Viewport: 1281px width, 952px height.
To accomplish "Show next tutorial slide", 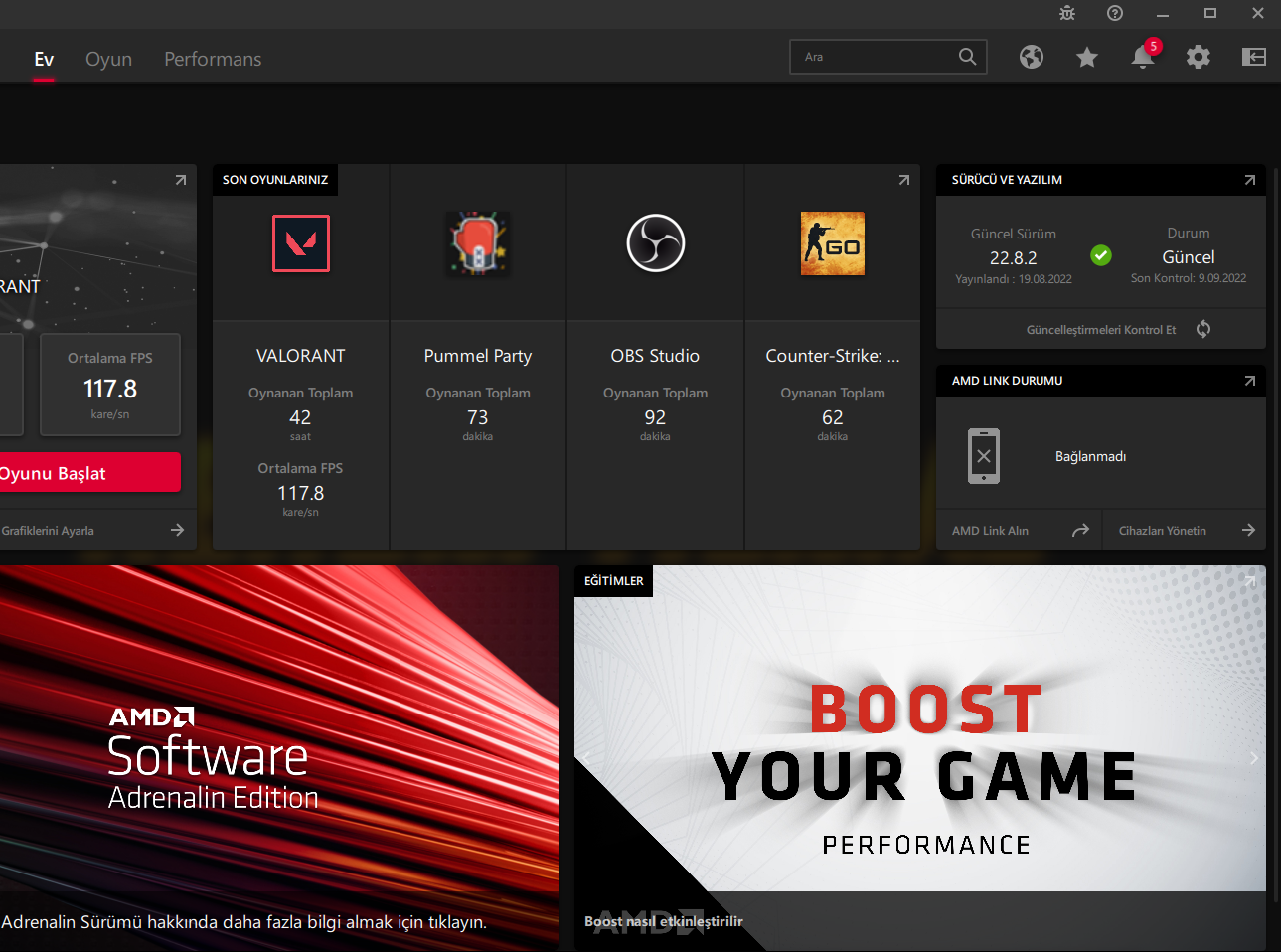I will coord(1254,758).
